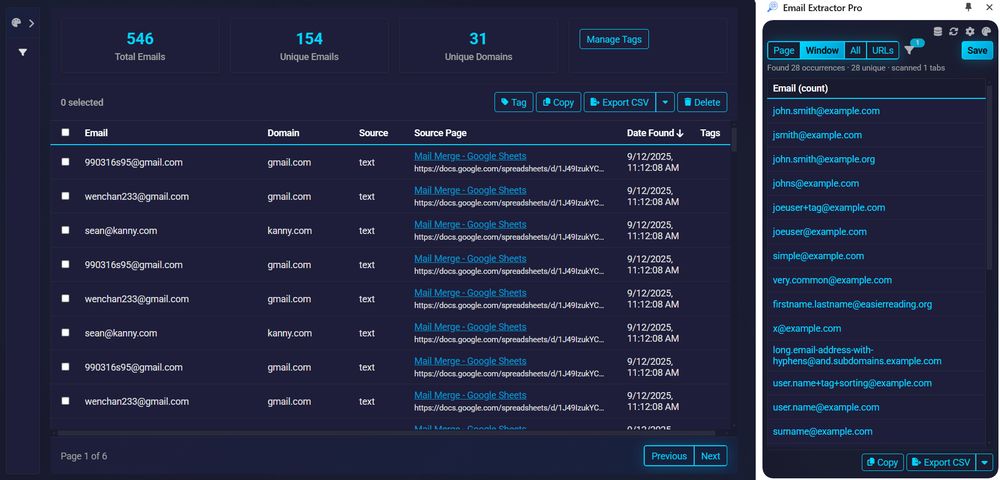This screenshot has height=480, width=1000.
Task: Click the Copy button above the table
Action: [x=558, y=102]
